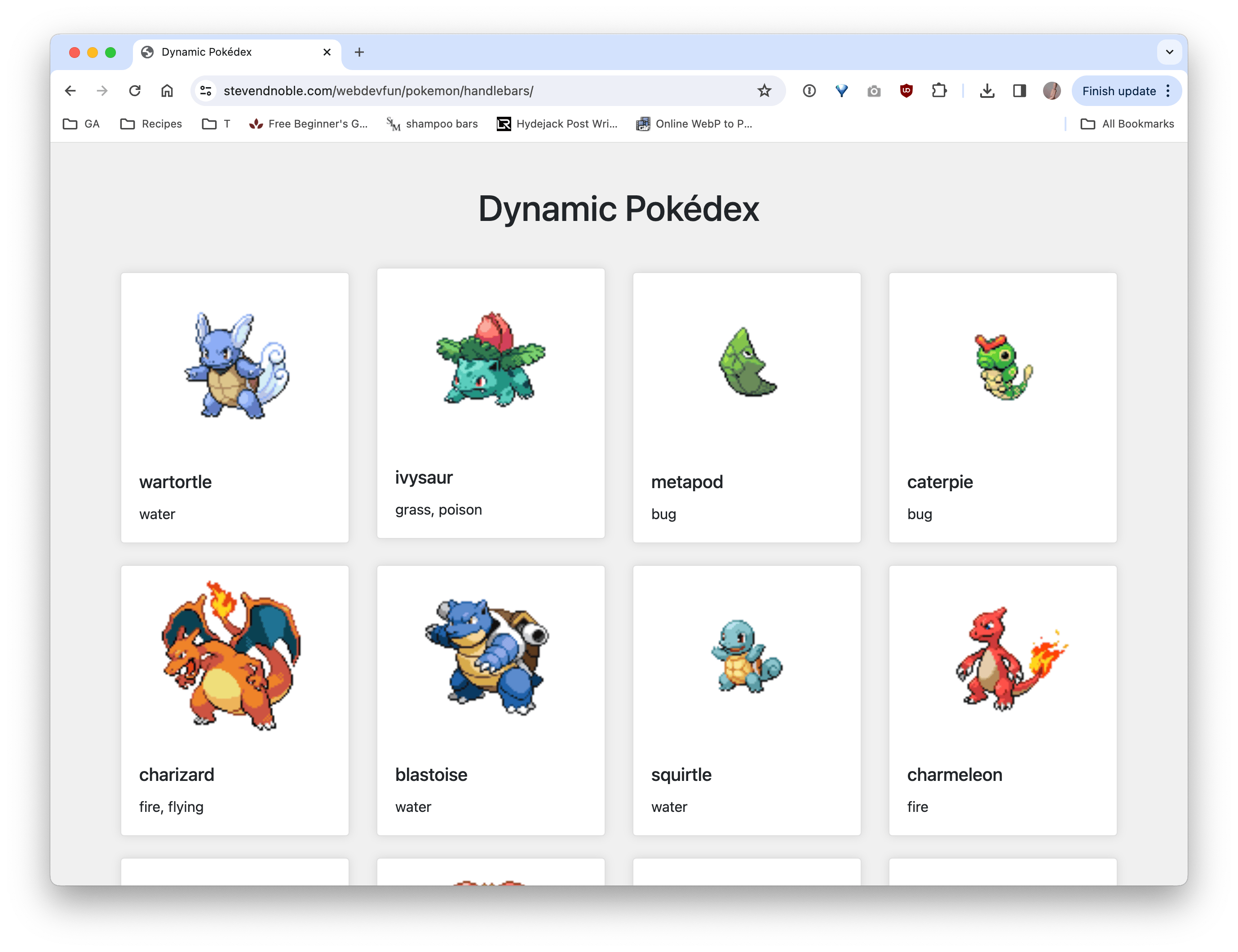Screen dimensions: 1238x952
Task: Open the profile avatar menu
Action: click(x=1052, y=91)
